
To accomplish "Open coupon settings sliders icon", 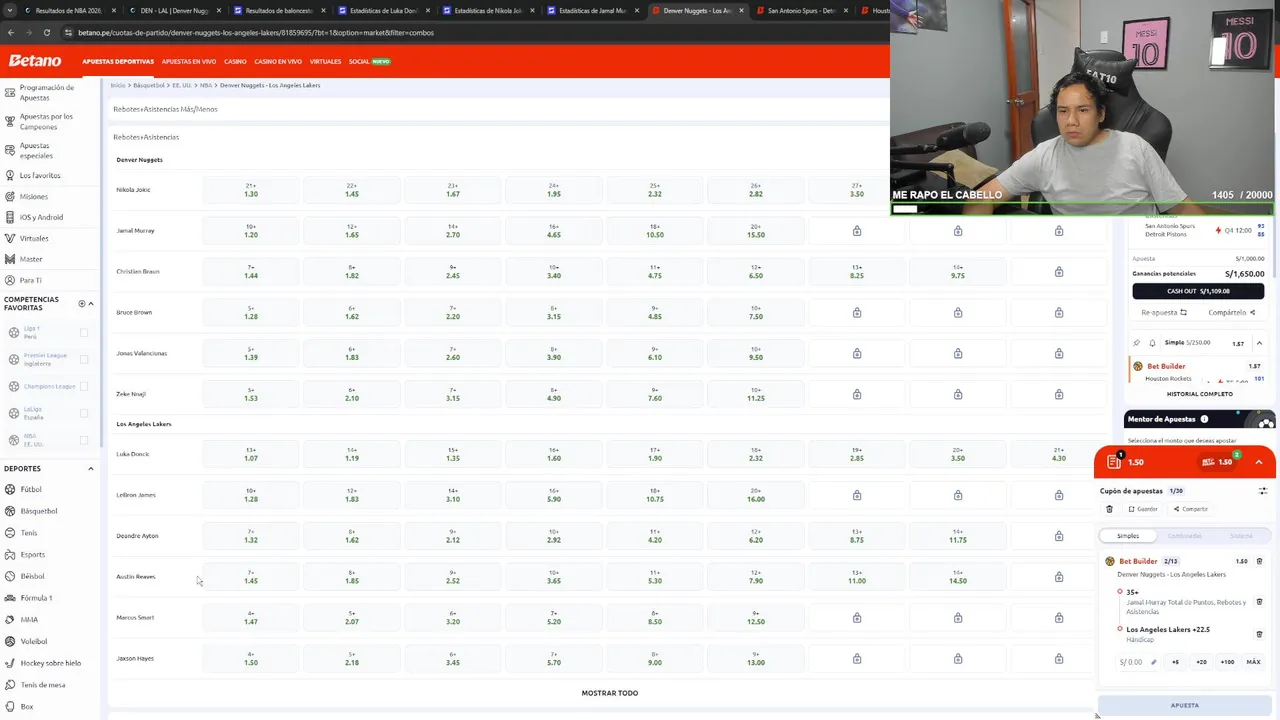I will tap(1262, 491).
